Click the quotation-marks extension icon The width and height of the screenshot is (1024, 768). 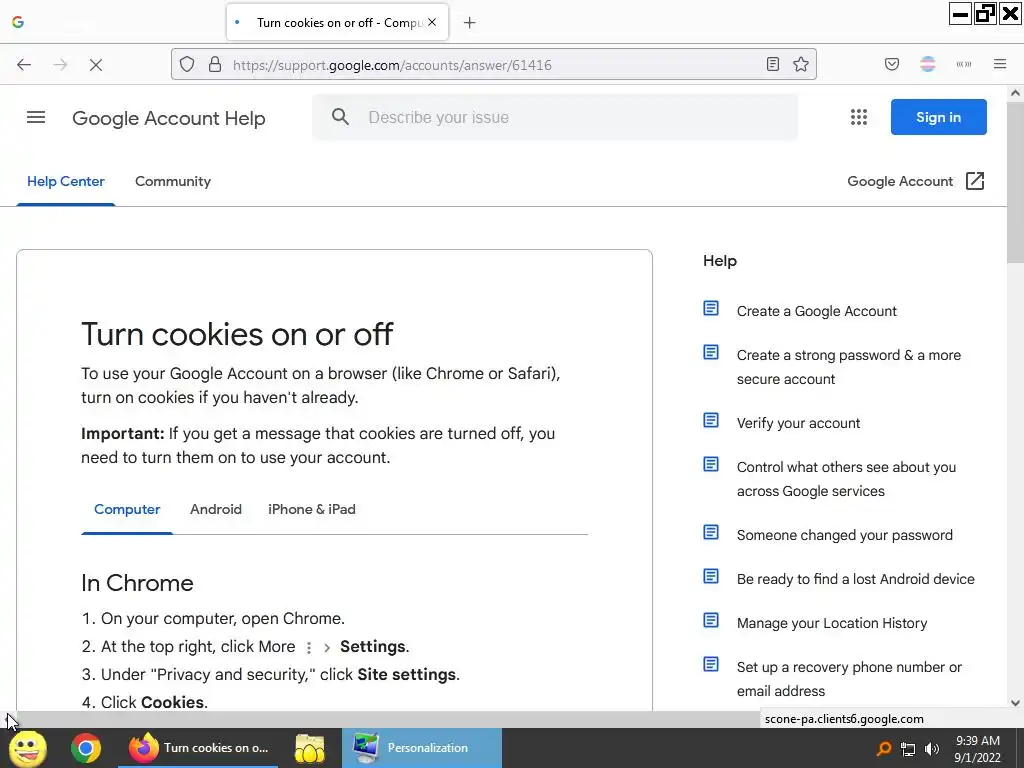964,64
